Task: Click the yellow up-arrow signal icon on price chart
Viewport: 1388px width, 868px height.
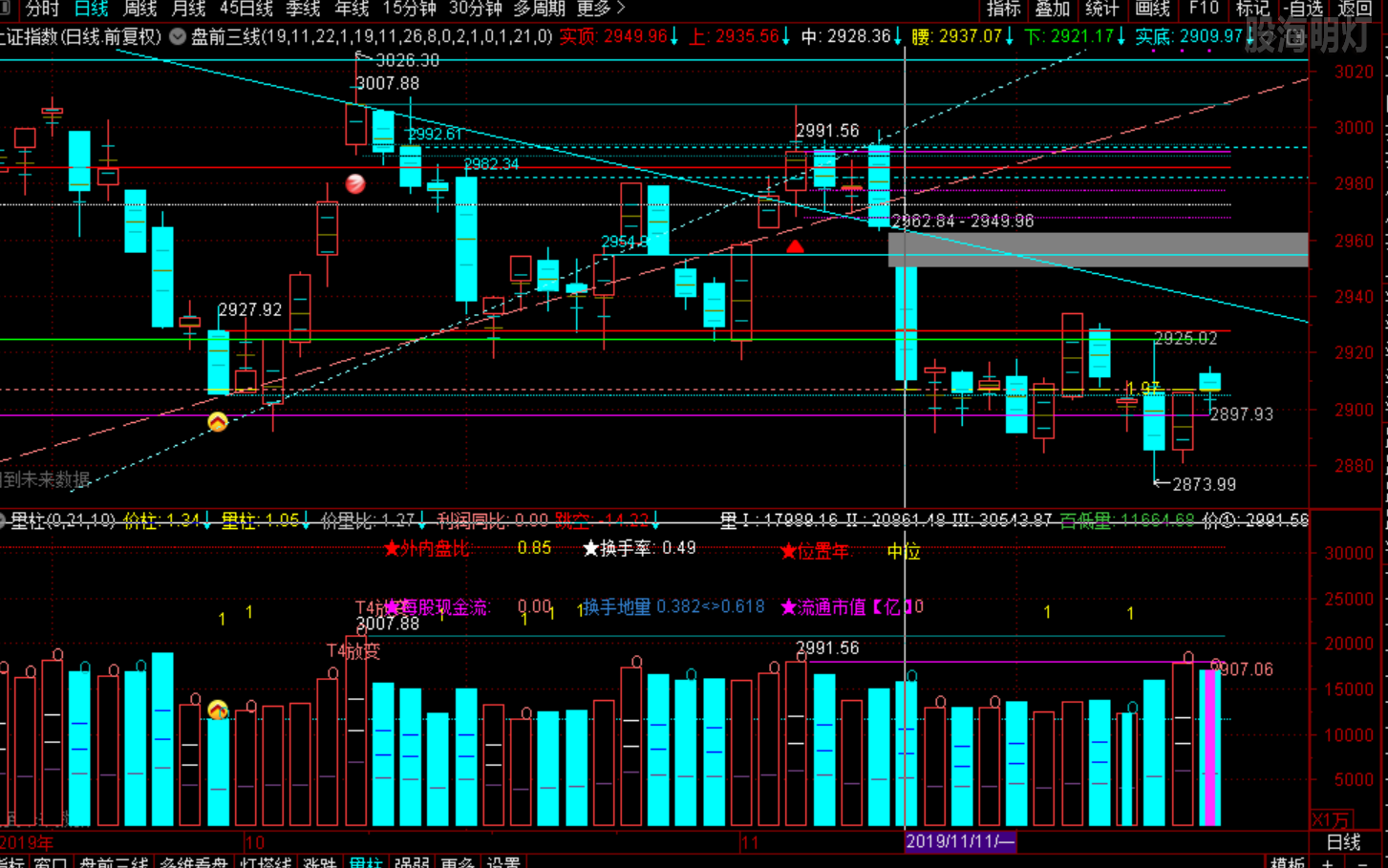Action: (218, 421)
